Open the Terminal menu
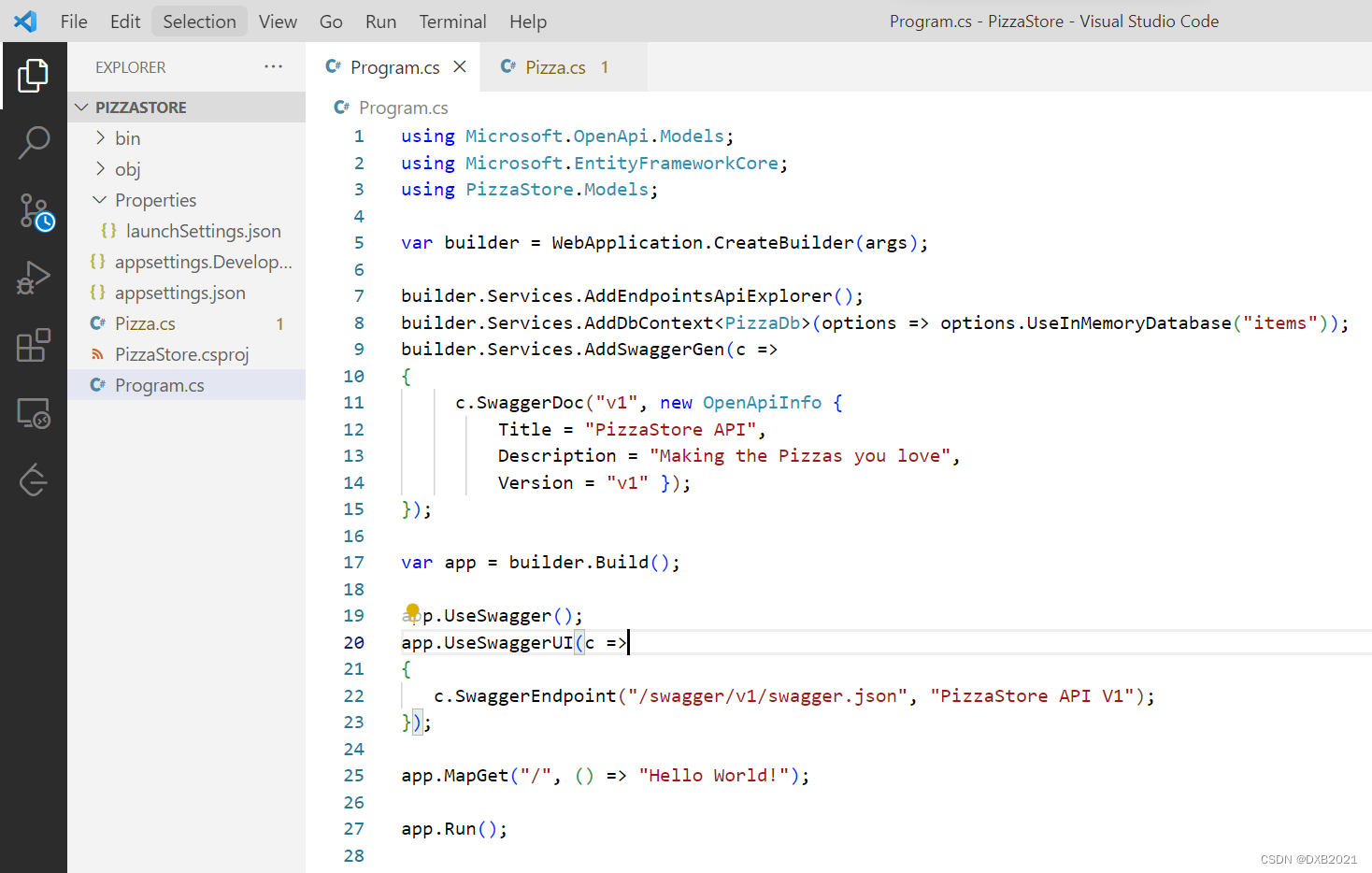This screenshot has height=873, width=1372. (452, 21)
